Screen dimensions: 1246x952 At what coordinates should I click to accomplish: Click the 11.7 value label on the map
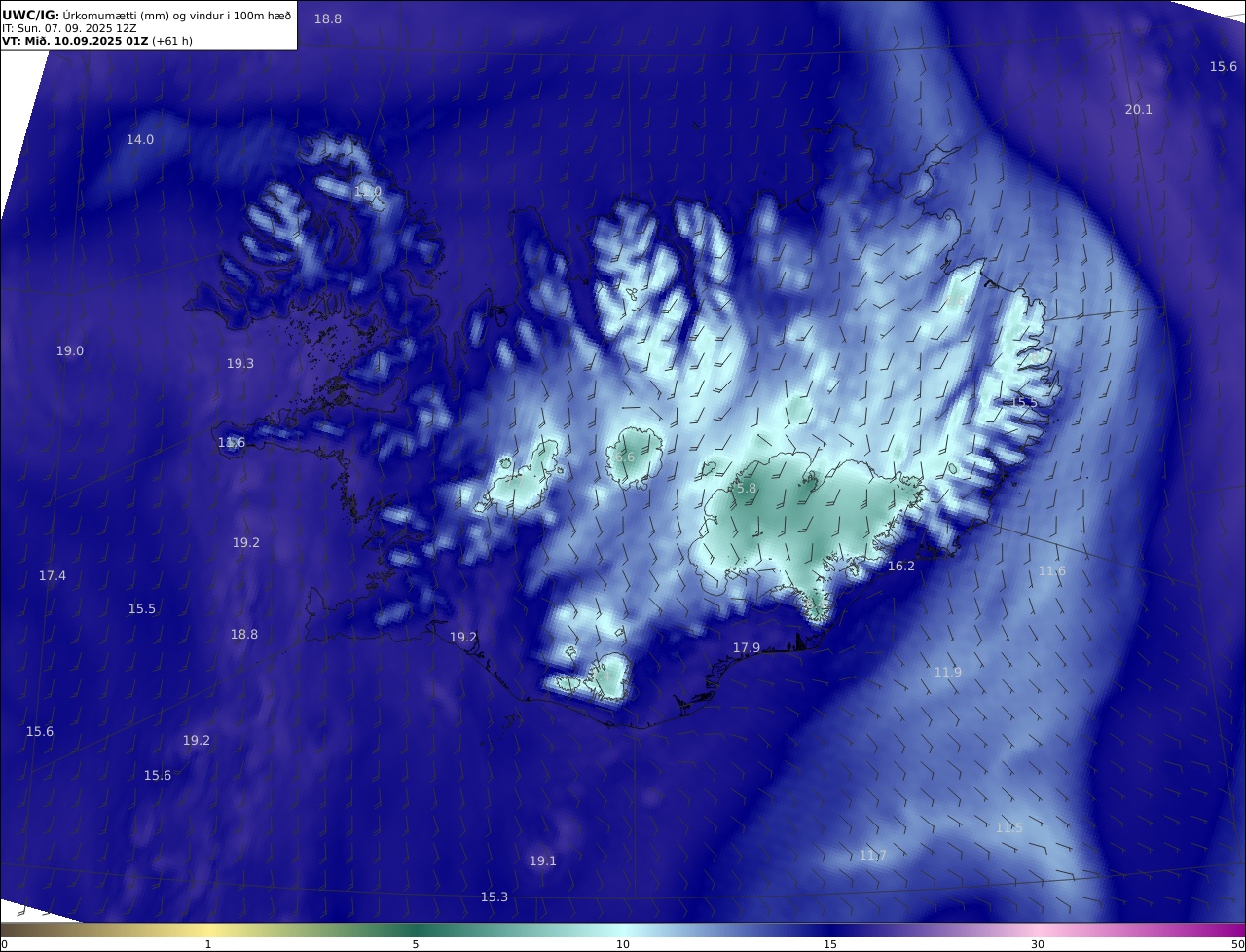pyautogui.click(x=873, y=856)
